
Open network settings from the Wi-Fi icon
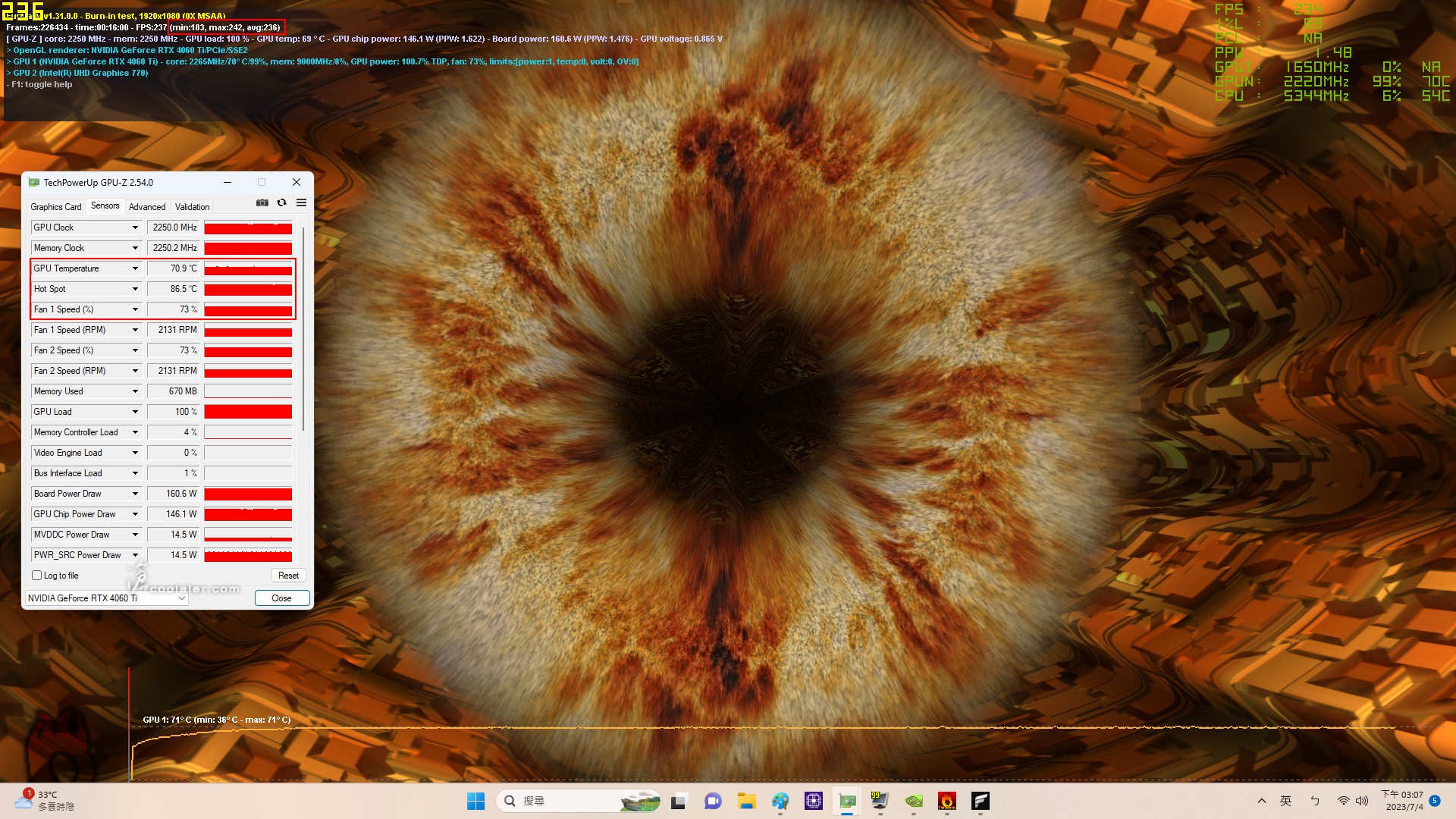coord(1343,801)
